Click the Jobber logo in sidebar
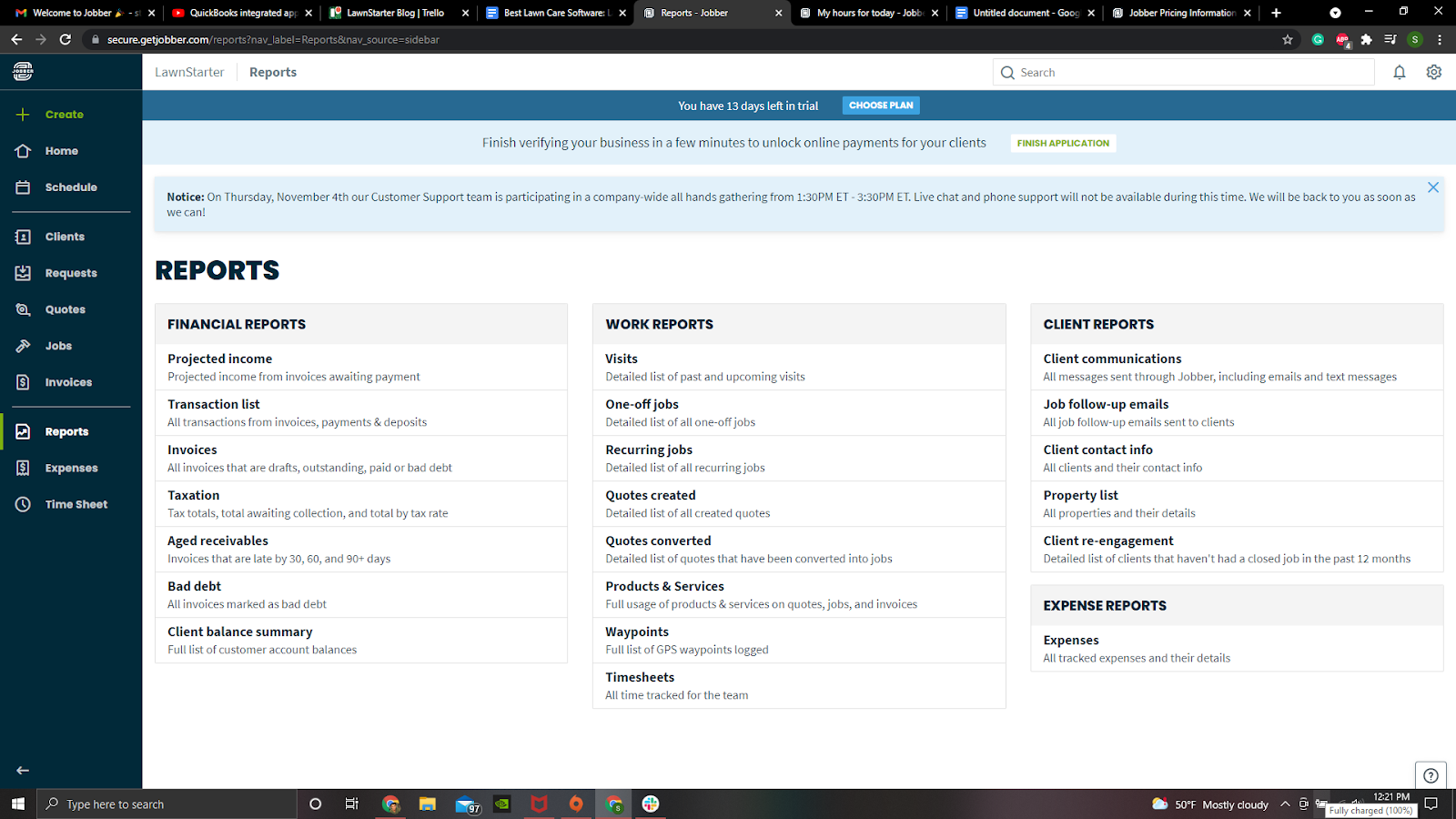This screenshot has width=1456, height=819. point(23,71)
